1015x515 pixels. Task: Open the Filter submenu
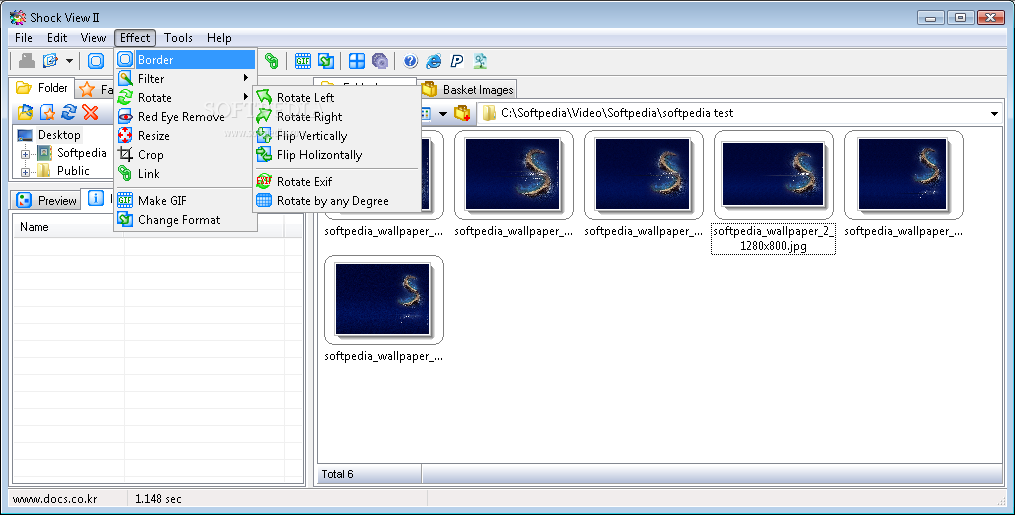[x=186, y=78]
